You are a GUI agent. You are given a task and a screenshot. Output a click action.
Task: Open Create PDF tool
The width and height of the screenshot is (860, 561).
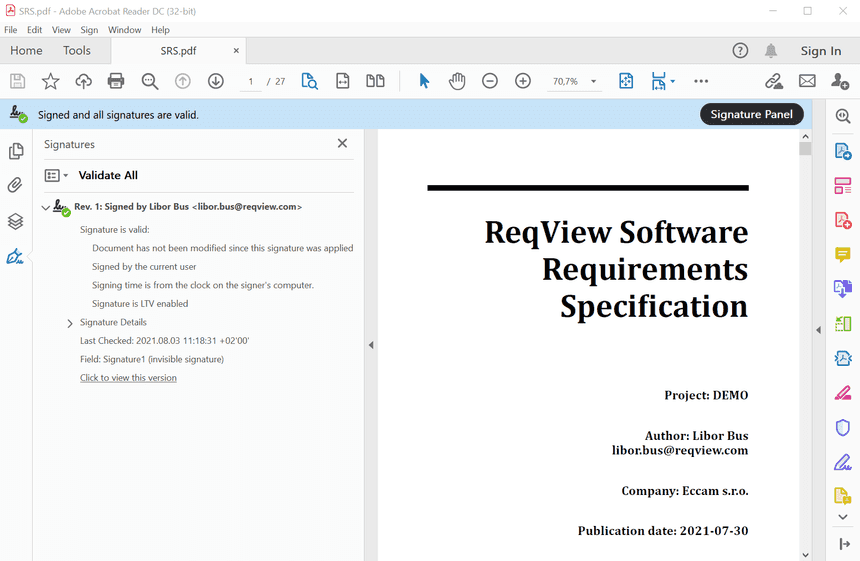point(843,220)
